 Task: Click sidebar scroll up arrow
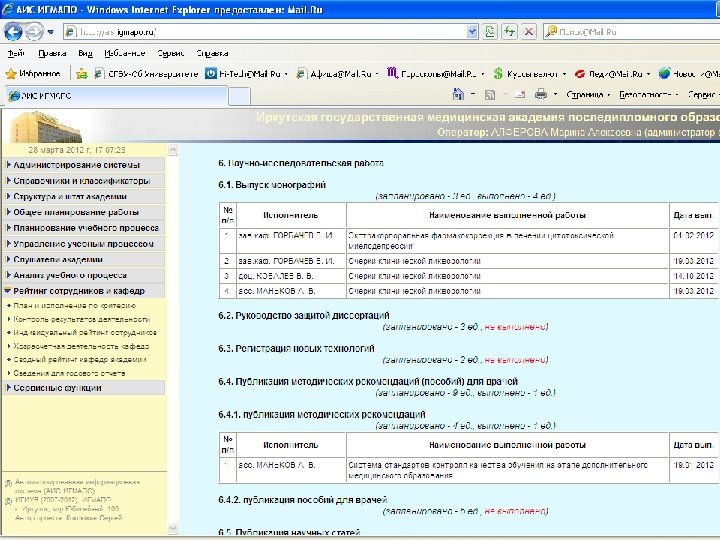click(173, 150)
